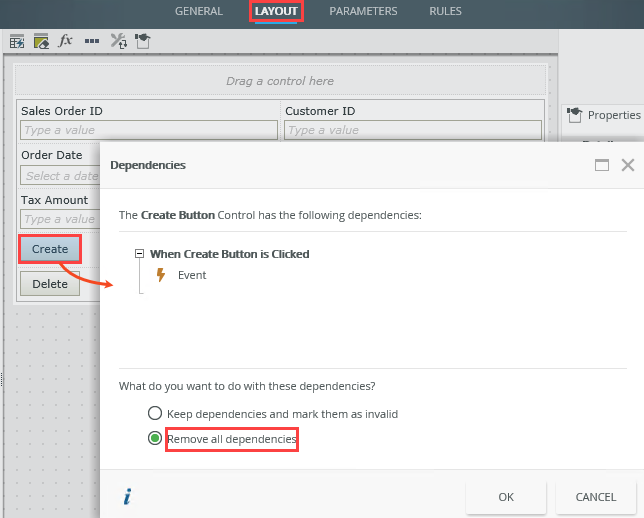Go to the RULES tab
Screen dimensions: 644x518
pos(445,11)
